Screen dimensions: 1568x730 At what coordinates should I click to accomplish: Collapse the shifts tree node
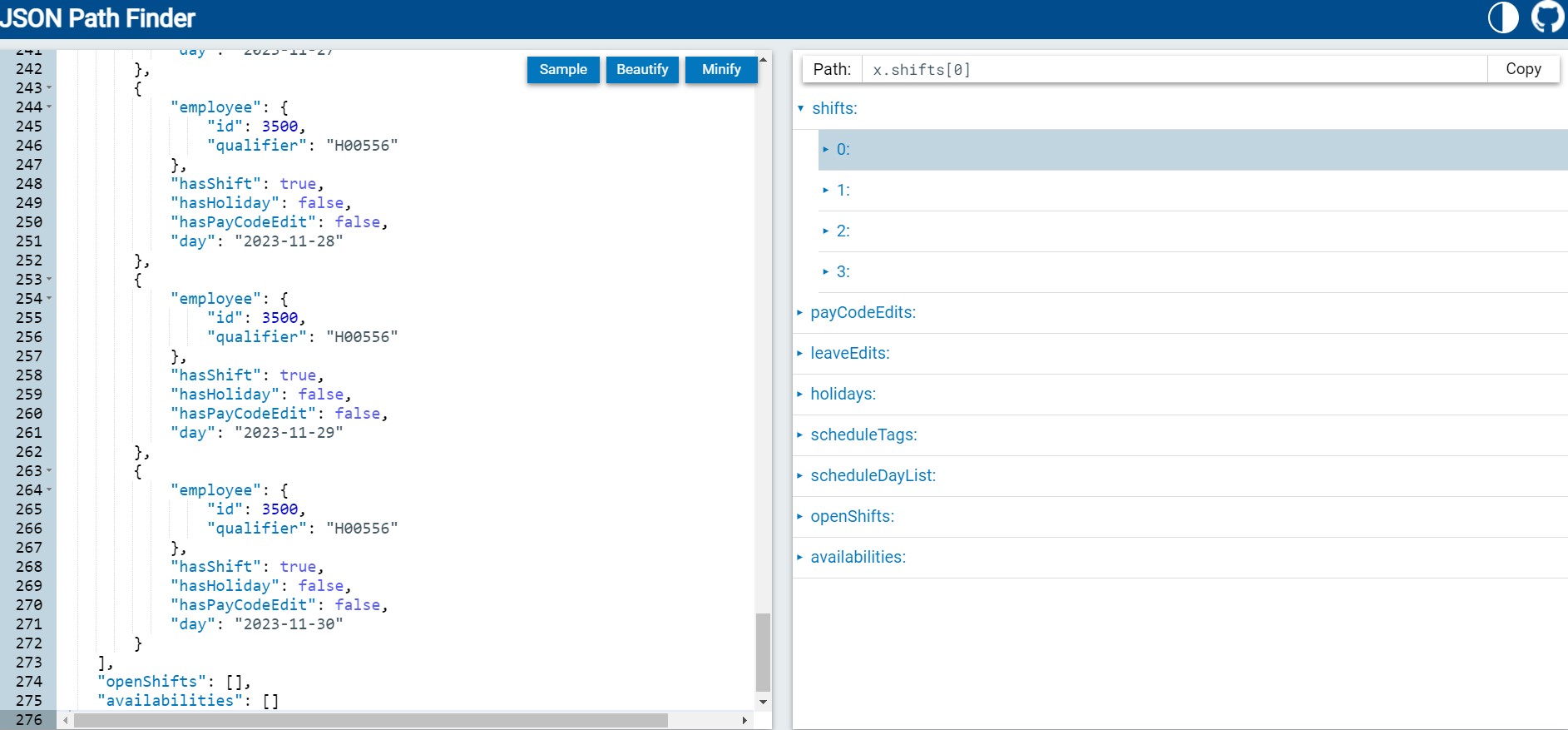pyautogui.click(x=801, y=108)
